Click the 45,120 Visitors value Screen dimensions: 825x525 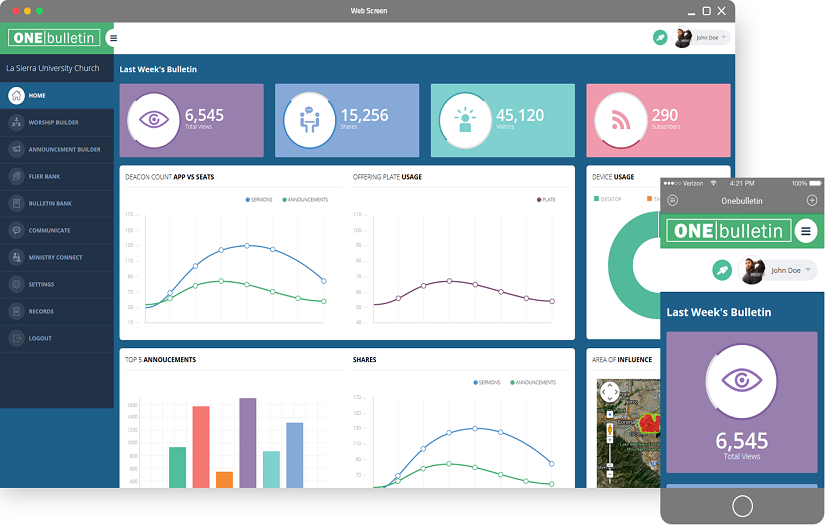tap(520, 115)
